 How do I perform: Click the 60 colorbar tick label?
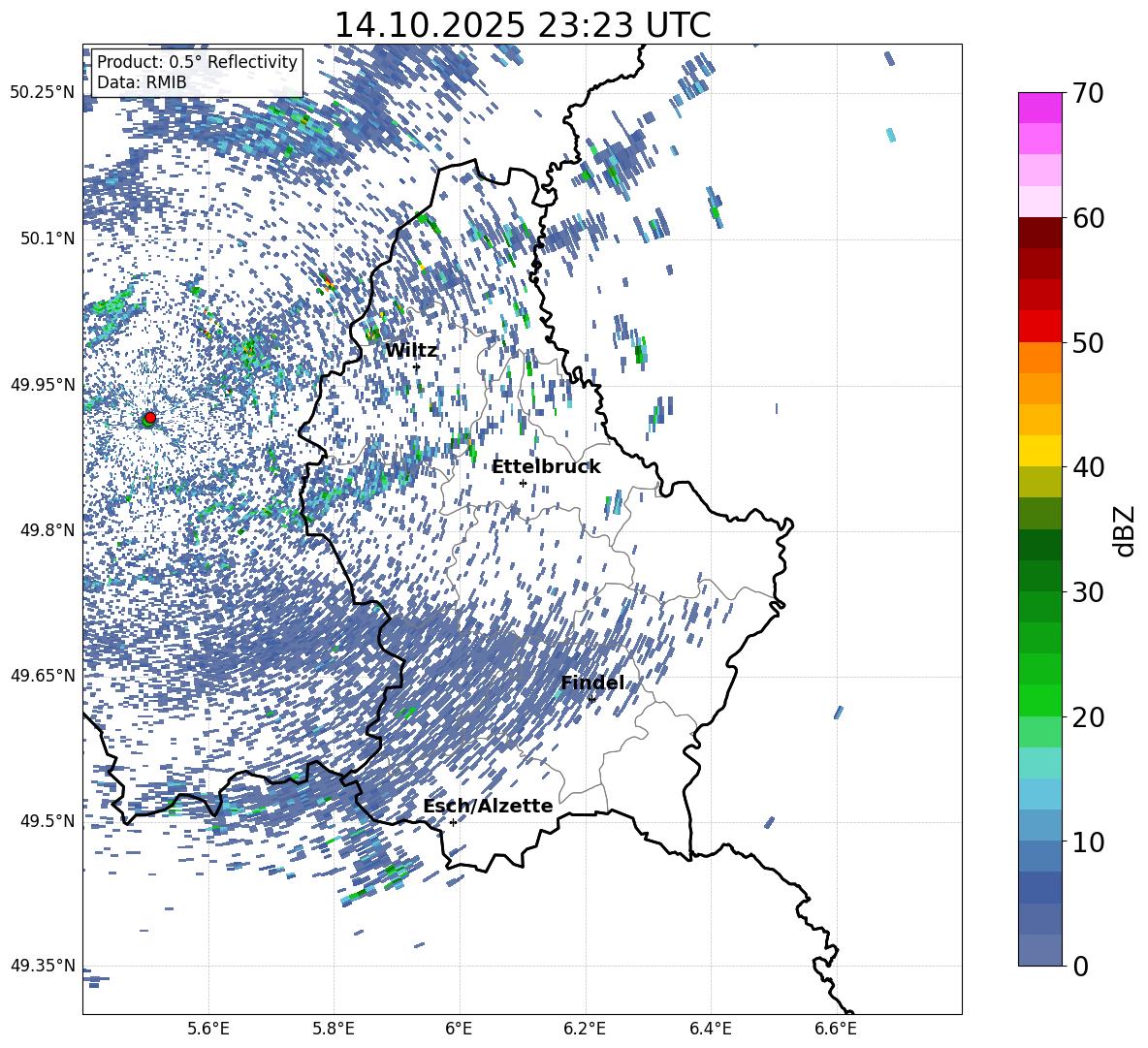[x=1088, y=218]
